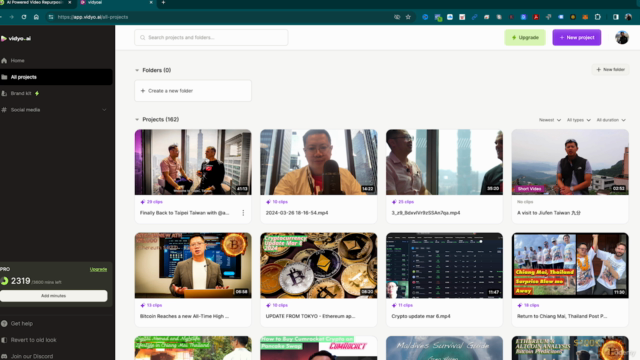Open the All duration filter dropdown

[611, 120]
